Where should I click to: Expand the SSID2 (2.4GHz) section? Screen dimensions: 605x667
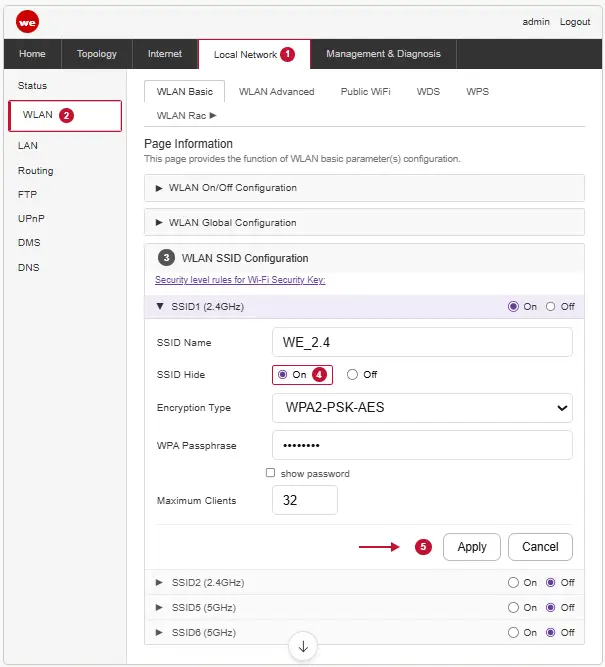159,582
